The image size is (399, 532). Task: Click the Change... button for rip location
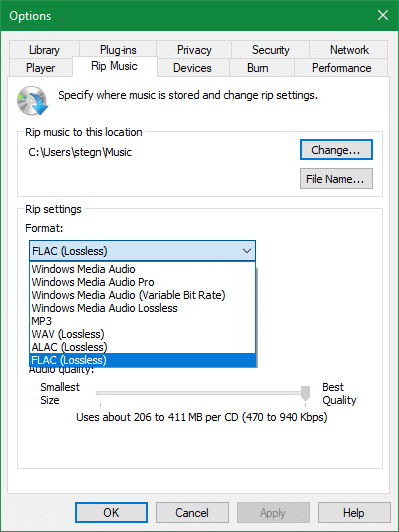336,150
